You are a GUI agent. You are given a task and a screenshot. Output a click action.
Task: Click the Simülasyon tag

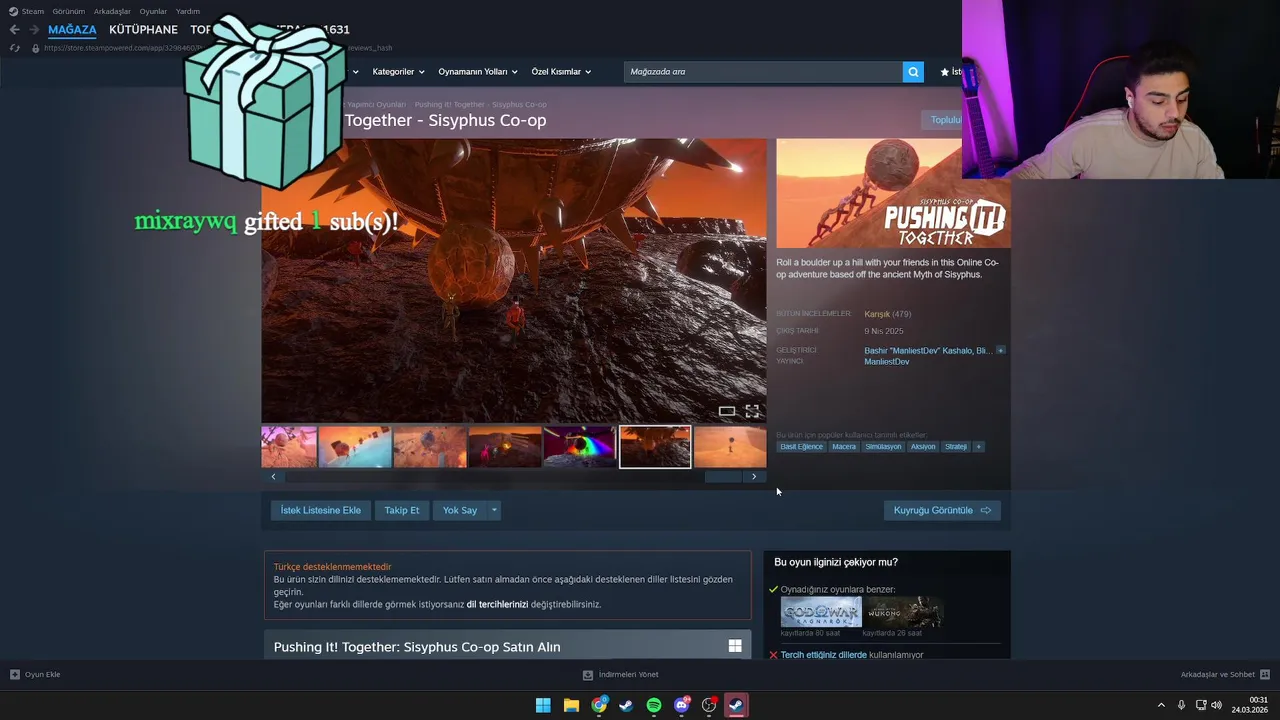[883, 447]
